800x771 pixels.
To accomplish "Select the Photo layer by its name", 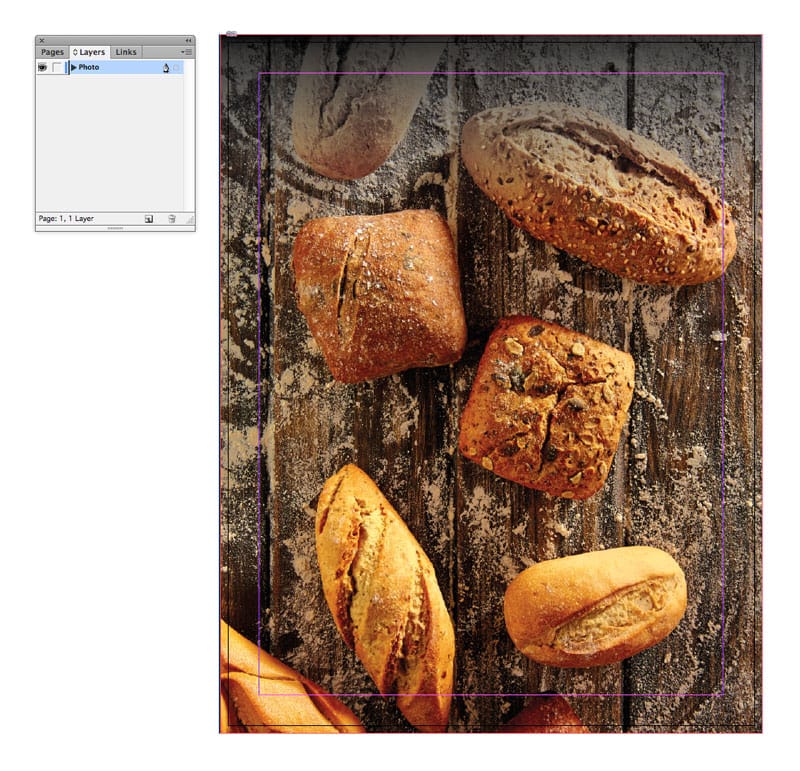I will pos(90,67).
